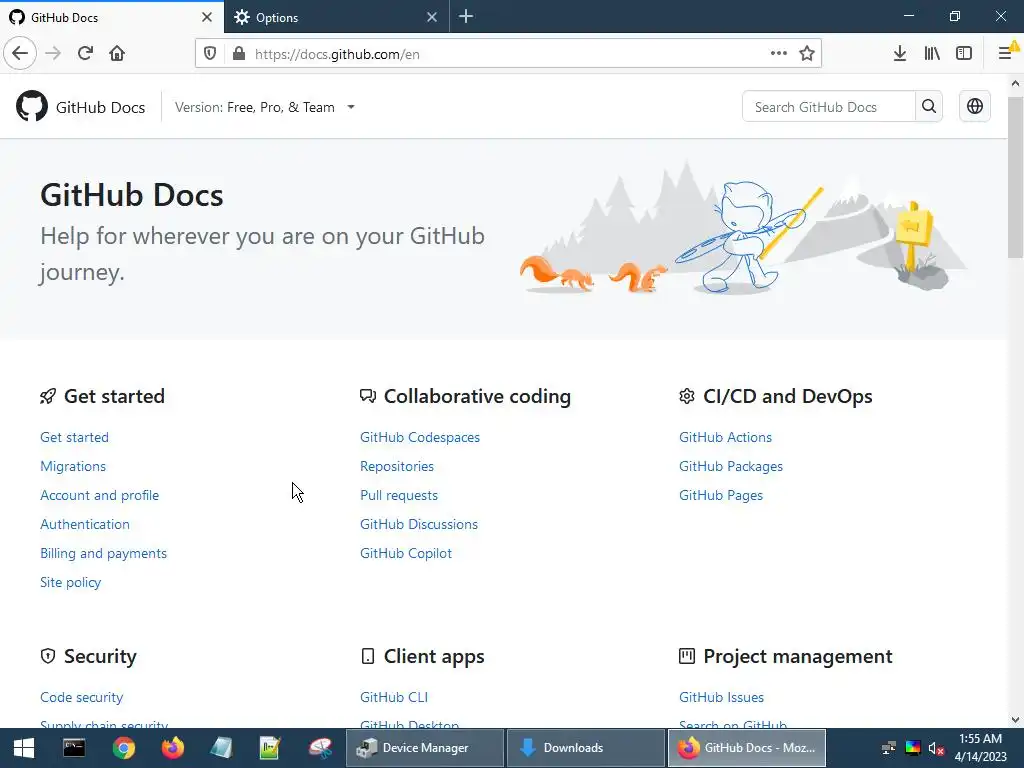The image size is (1024, 768).
Task: Open GitHub Copilot link
Action: click(406, 553)
